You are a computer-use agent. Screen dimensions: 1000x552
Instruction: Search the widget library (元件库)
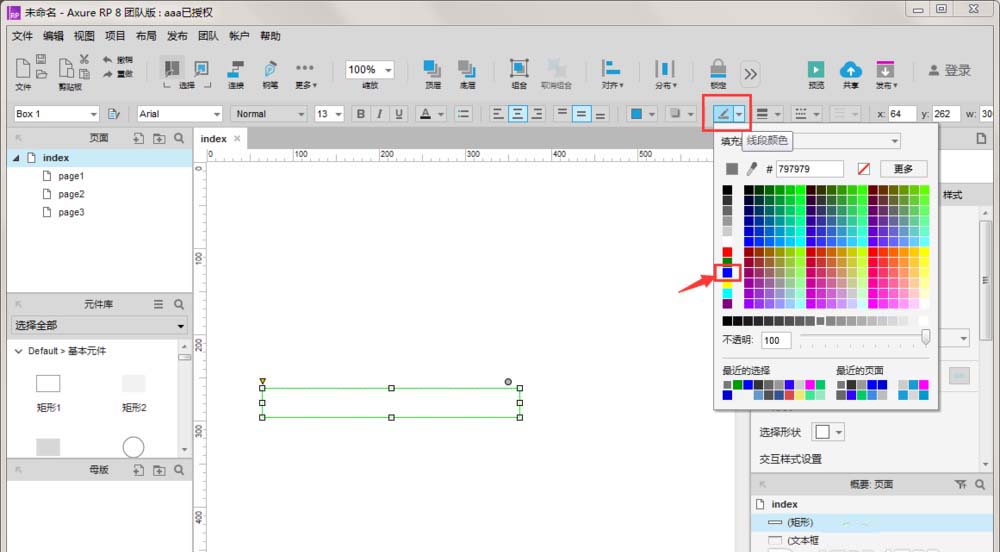pos(179,305)
